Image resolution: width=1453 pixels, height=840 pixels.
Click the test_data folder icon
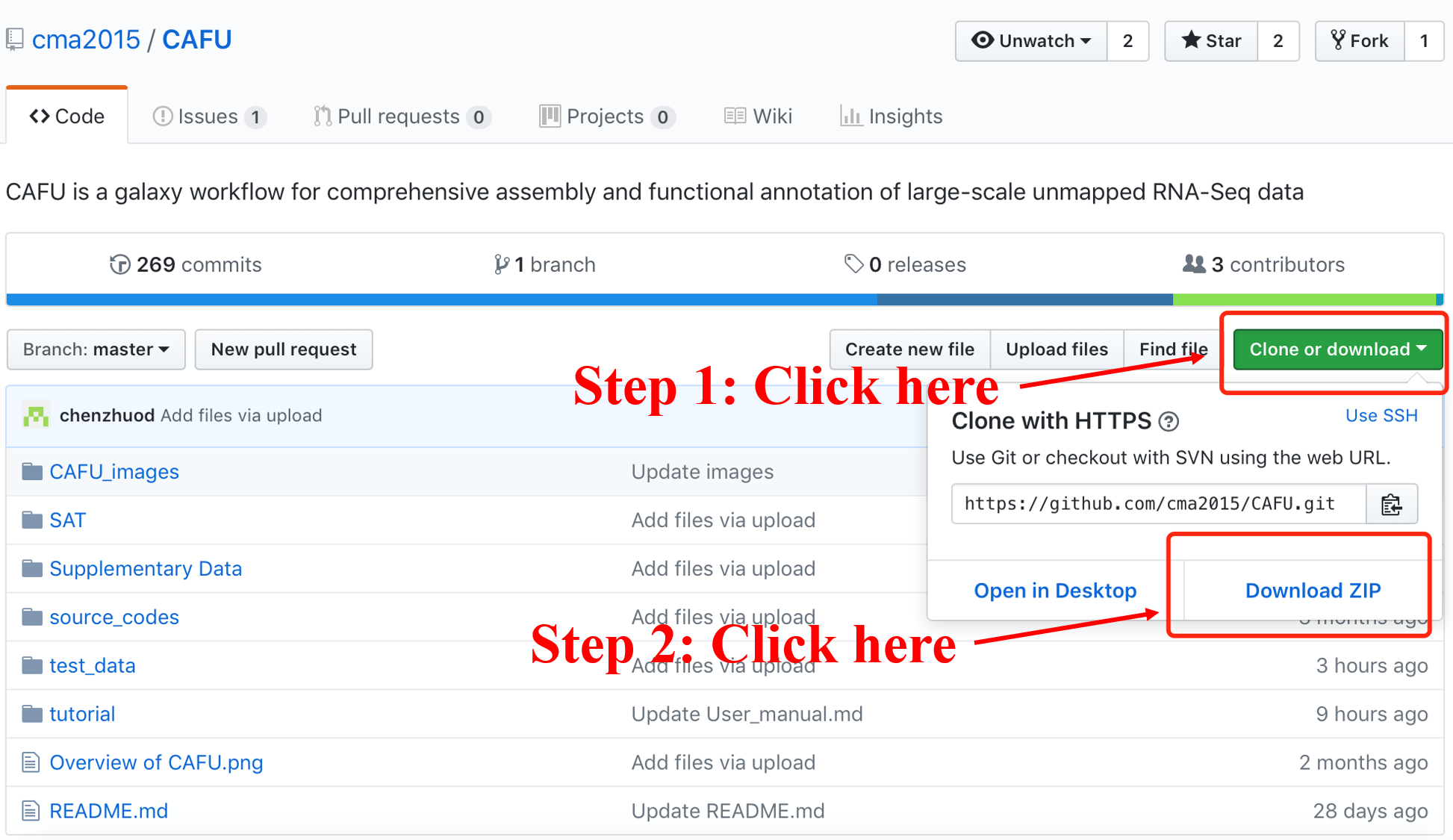[32, 665]
